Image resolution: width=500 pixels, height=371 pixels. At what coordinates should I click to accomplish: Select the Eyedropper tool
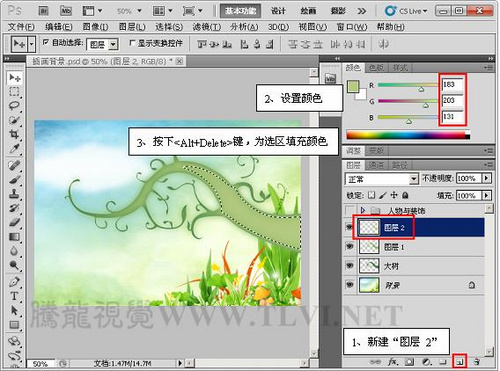tap(15, 149)
